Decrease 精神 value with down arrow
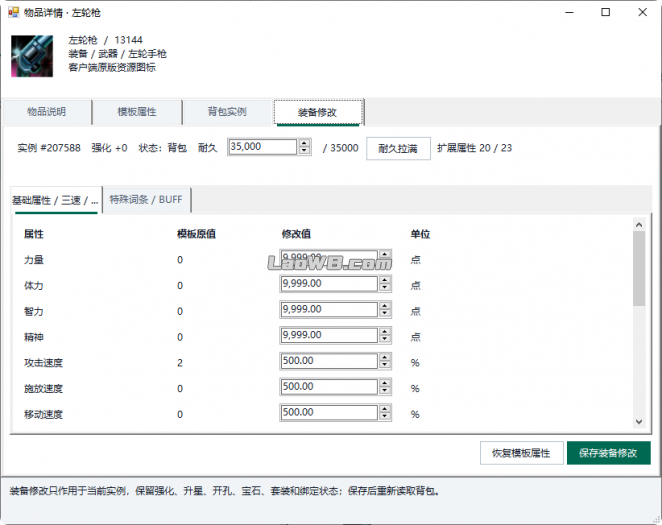This screenshot has height=525, width=662. pyautogui.click(x=385, y=339)
